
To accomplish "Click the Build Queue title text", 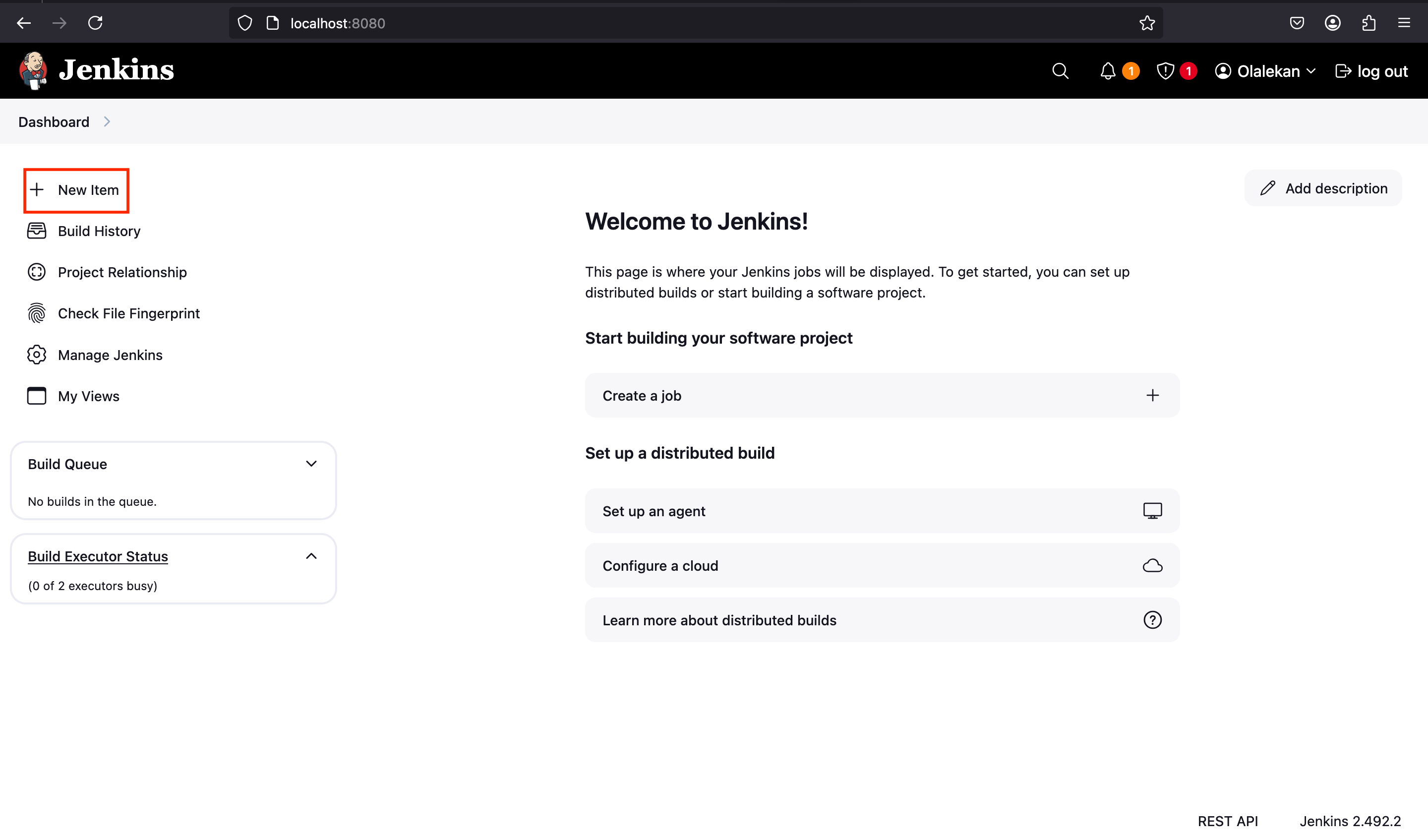I will pyautogui.click(x=67, y=464).
